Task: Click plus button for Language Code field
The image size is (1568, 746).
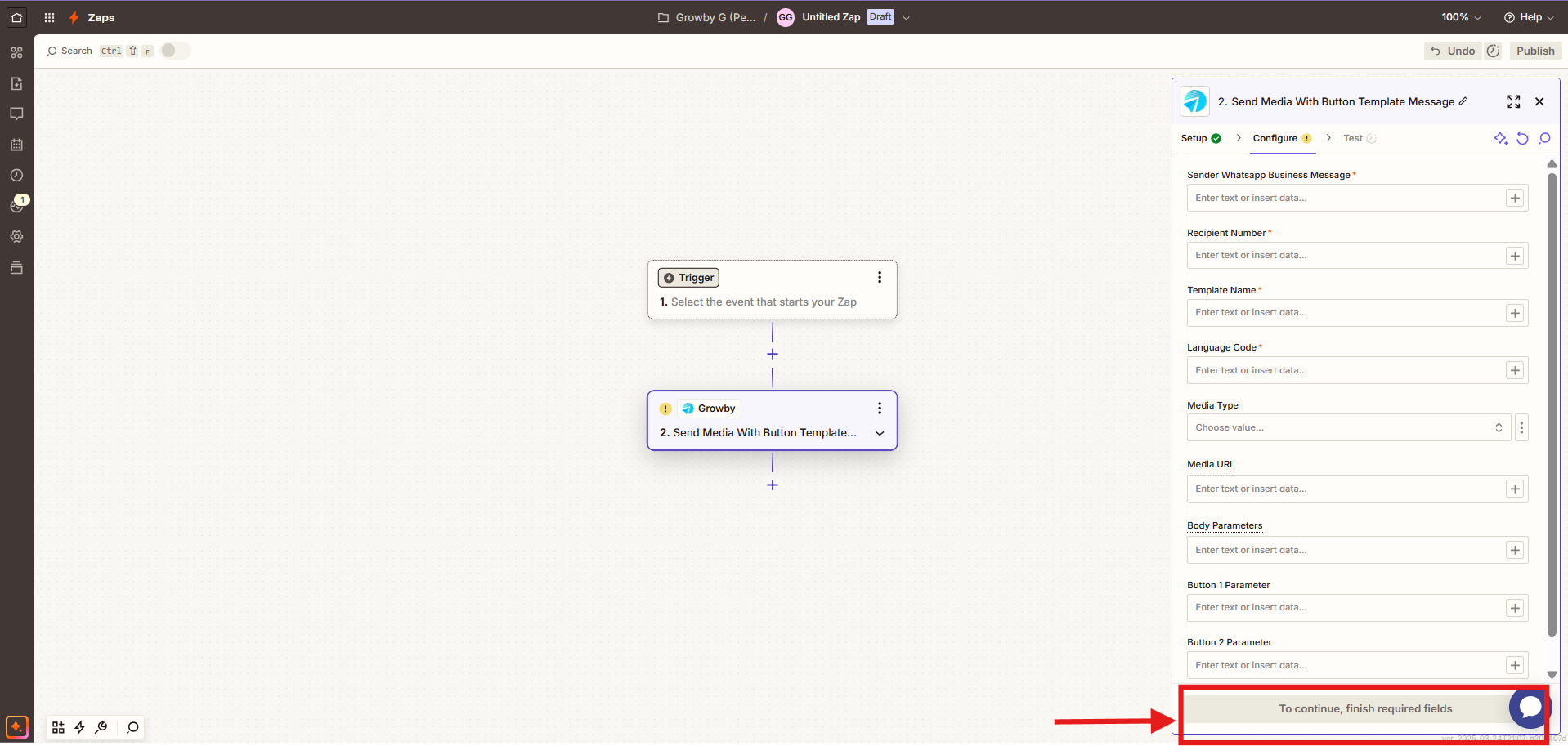Action: point(1515,370)
